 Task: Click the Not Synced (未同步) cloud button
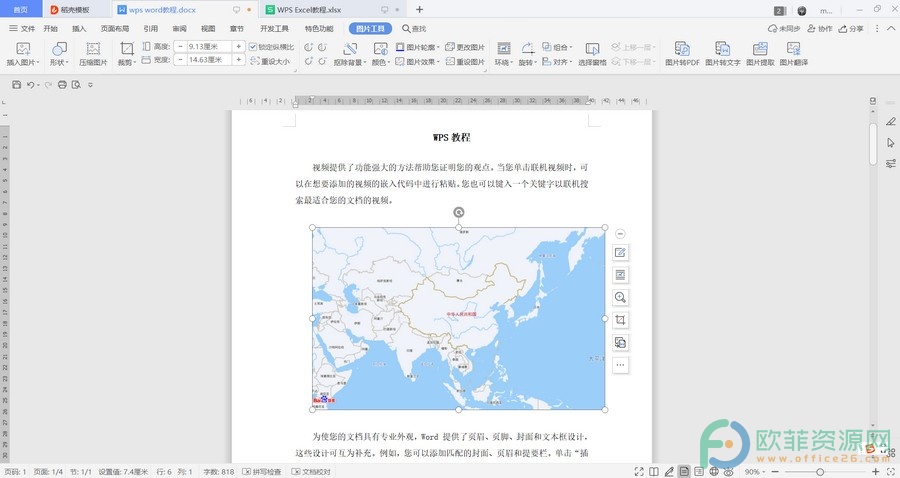(784, 28)
